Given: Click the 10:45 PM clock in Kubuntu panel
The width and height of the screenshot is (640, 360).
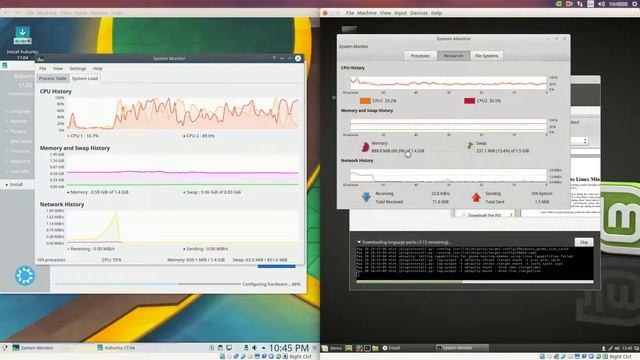Looking at the screenshot, I should tap(289, 348).
